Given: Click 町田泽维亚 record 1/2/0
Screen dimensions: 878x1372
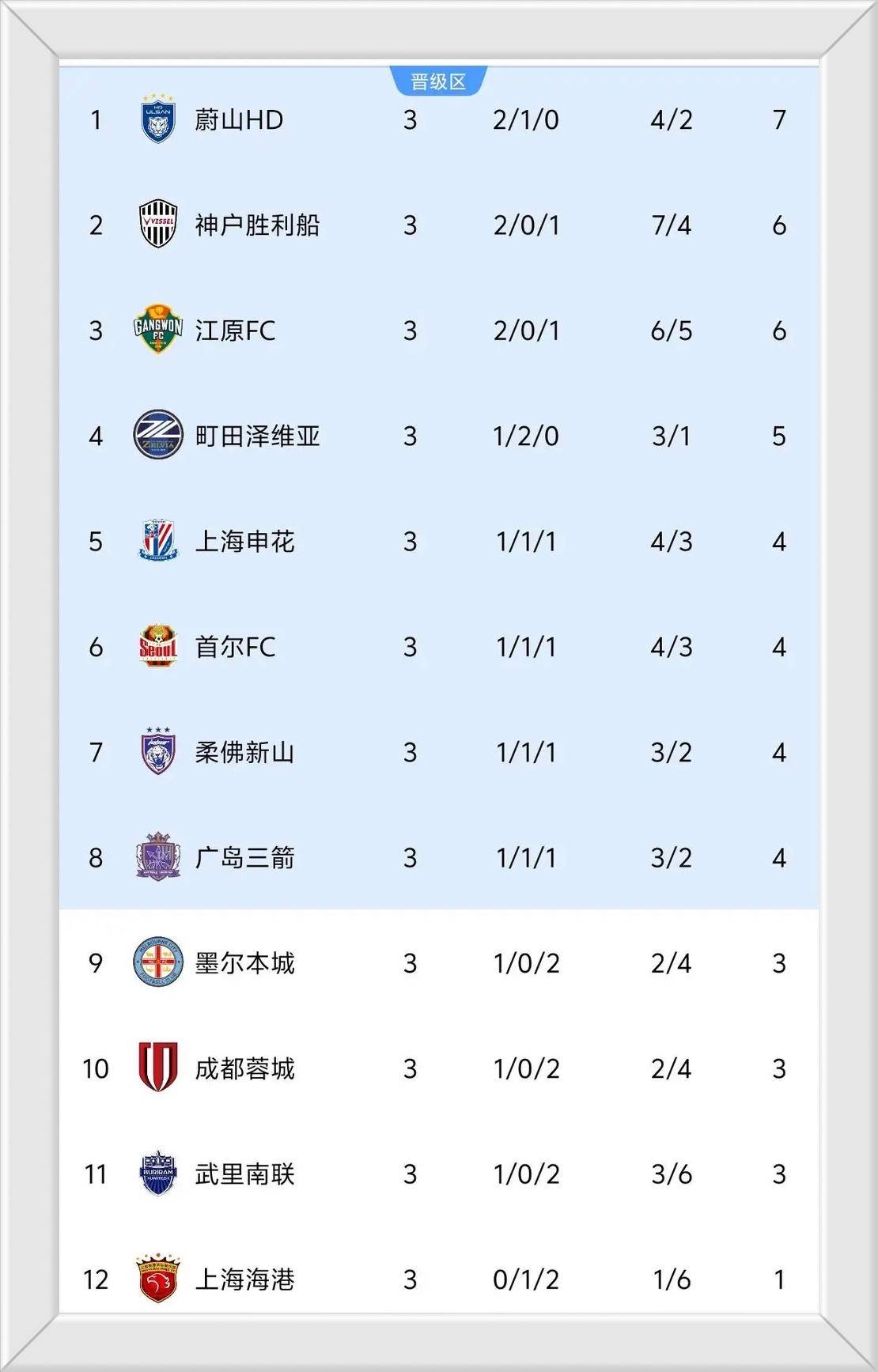Looking at the screenshot, I should [526, 436].
